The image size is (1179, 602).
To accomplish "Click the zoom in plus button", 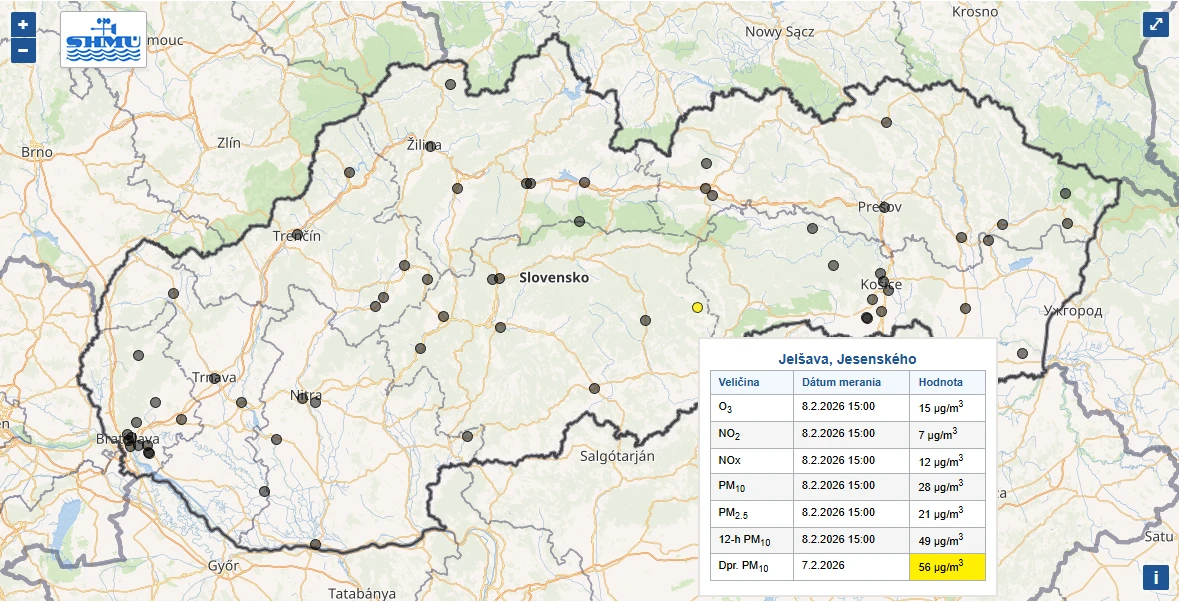I will click(x=23, y=24).
